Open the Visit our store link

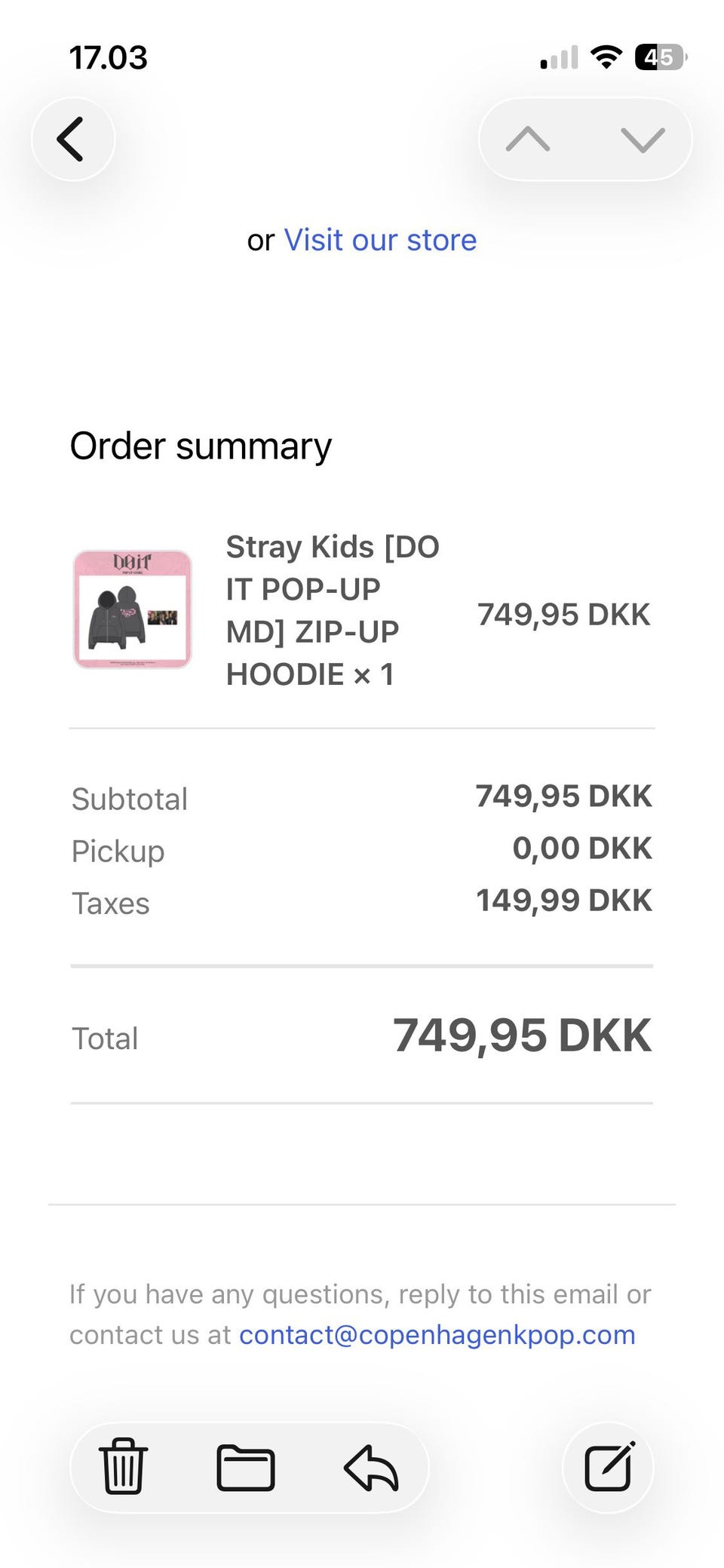pos(380,241)
